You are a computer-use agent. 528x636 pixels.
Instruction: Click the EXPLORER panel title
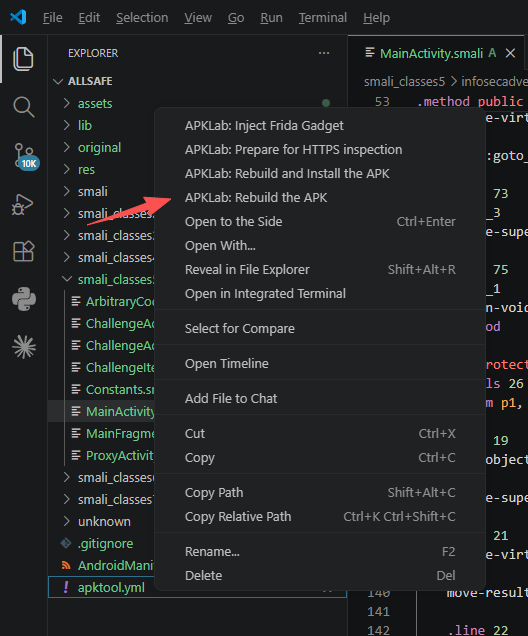click(x=93, y=53)
